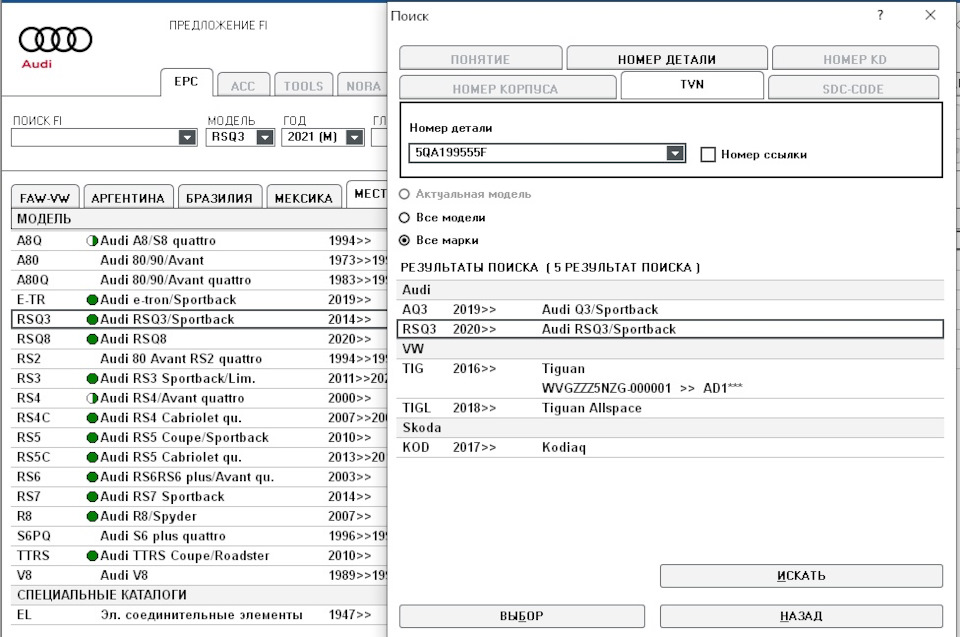Click the half-filled circle icon beside Audi A8/S8

coord(93,241)
